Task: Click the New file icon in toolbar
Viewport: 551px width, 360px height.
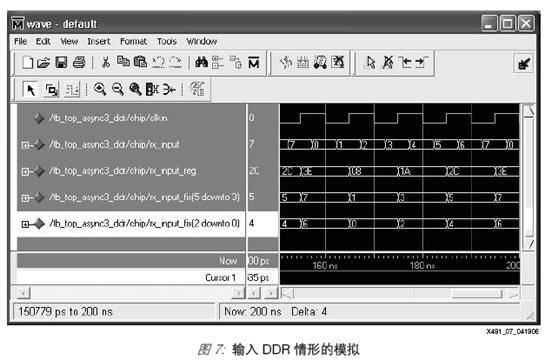Action: coord(28,63)
